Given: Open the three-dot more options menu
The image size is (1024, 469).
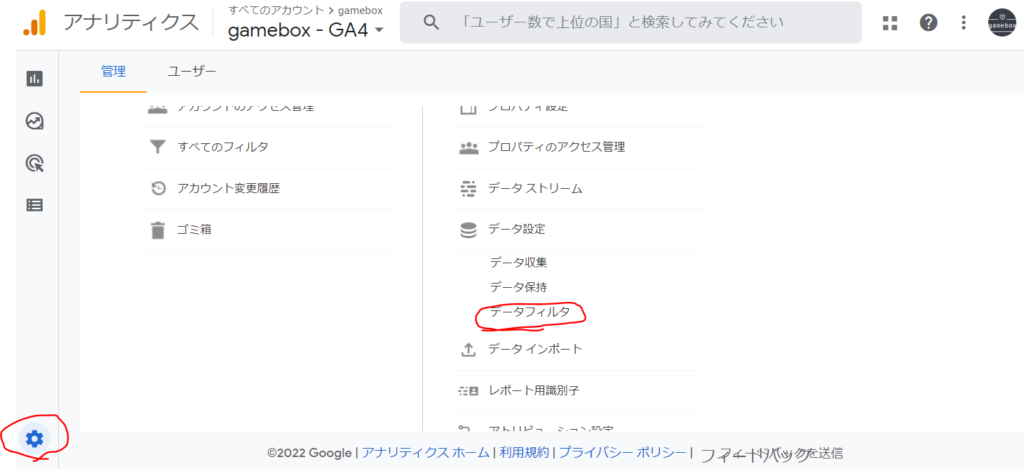Looking at the screenshot, I should coord(963,22).
